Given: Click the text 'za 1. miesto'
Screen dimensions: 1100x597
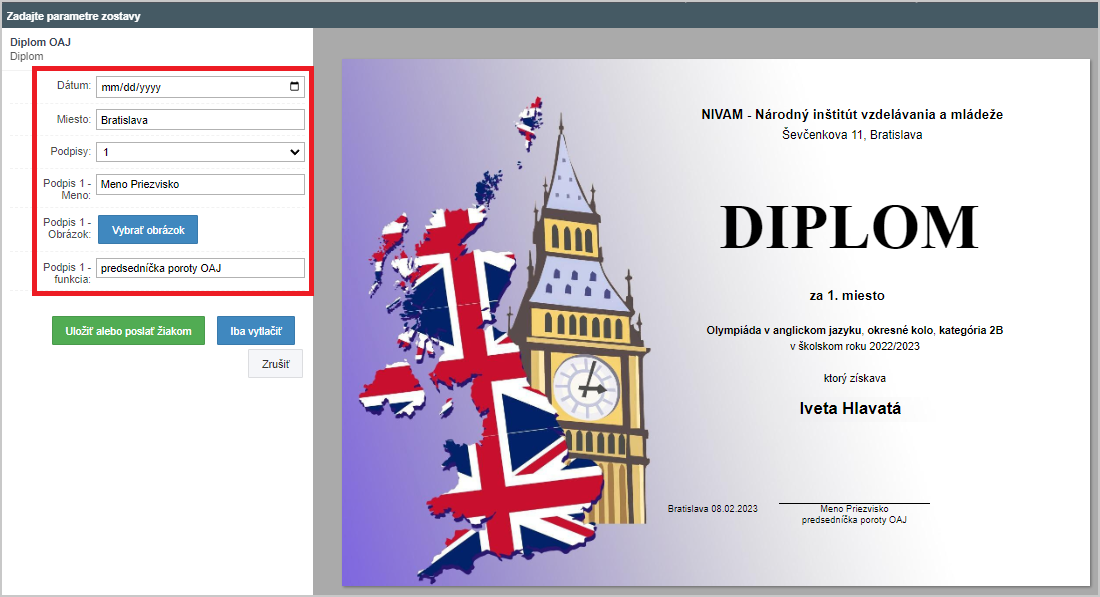Looking at the screenshot, I should [x=847, y=295].
